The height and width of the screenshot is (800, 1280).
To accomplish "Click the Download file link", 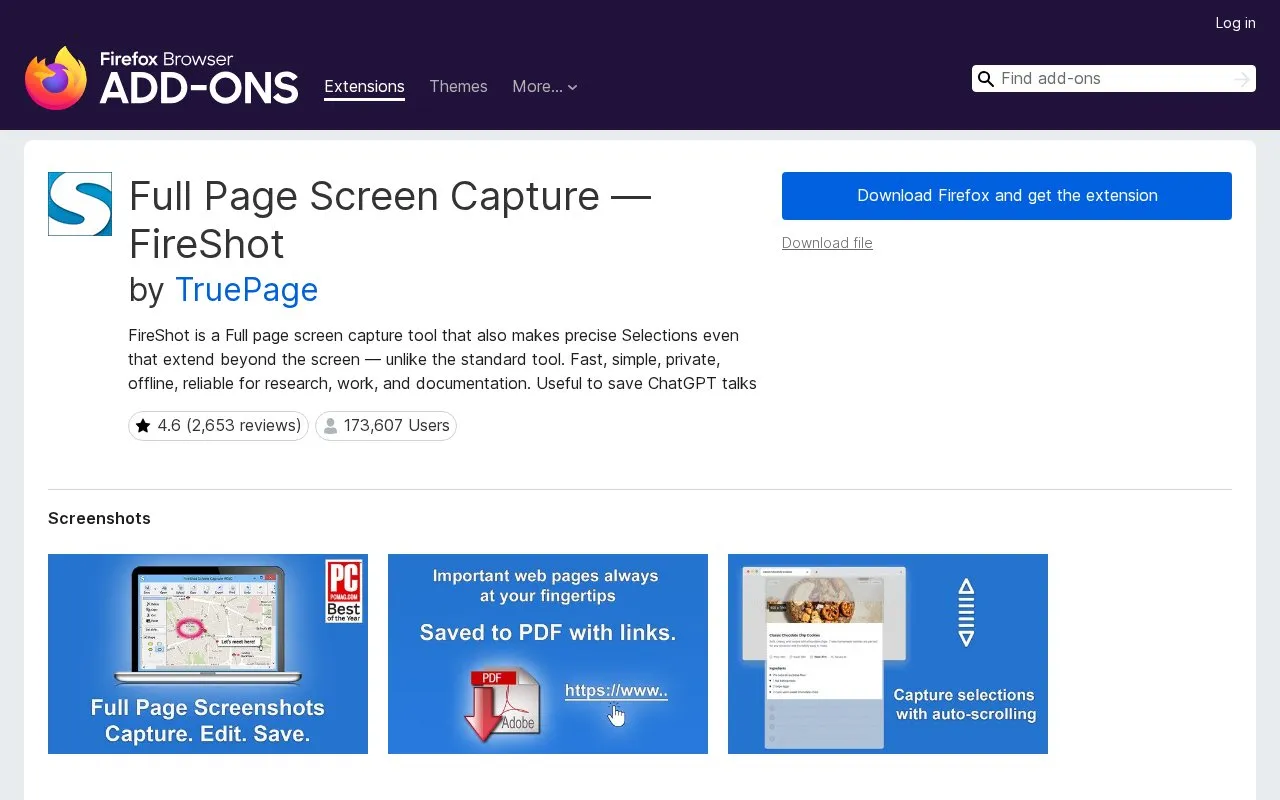I will [x=827, y=243].
